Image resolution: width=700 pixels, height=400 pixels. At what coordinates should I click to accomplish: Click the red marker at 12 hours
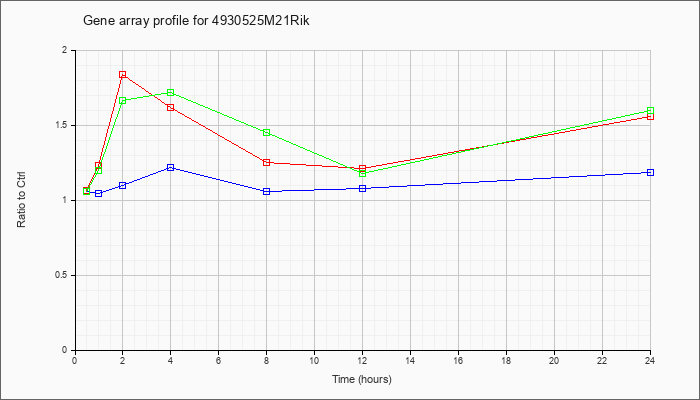[362, 169]
